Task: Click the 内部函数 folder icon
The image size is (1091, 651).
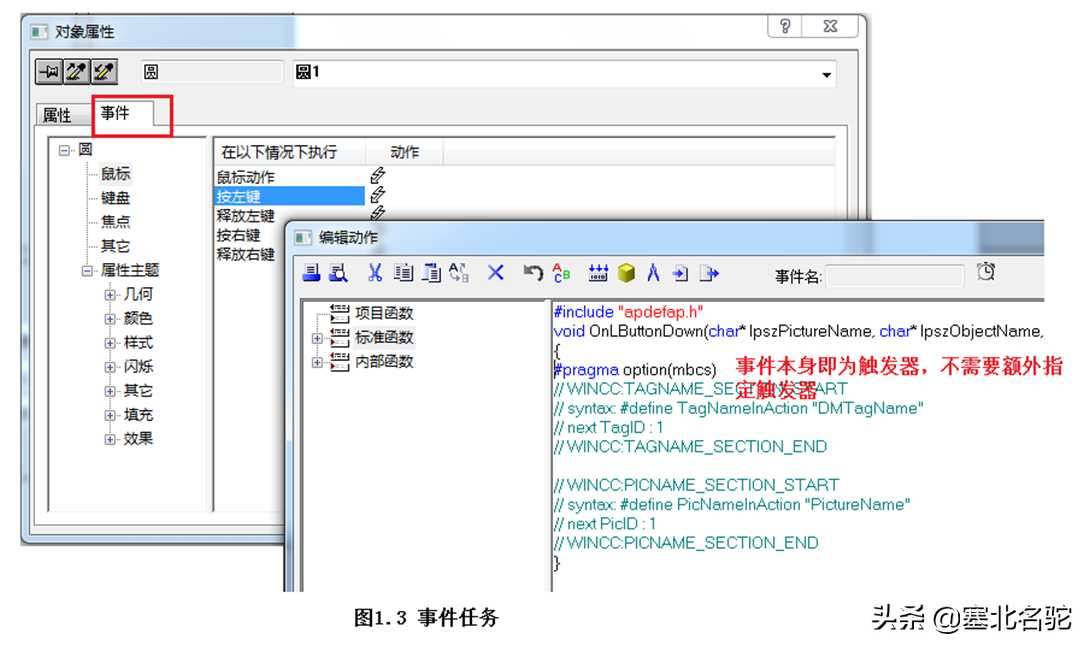Action: [340, 362]
